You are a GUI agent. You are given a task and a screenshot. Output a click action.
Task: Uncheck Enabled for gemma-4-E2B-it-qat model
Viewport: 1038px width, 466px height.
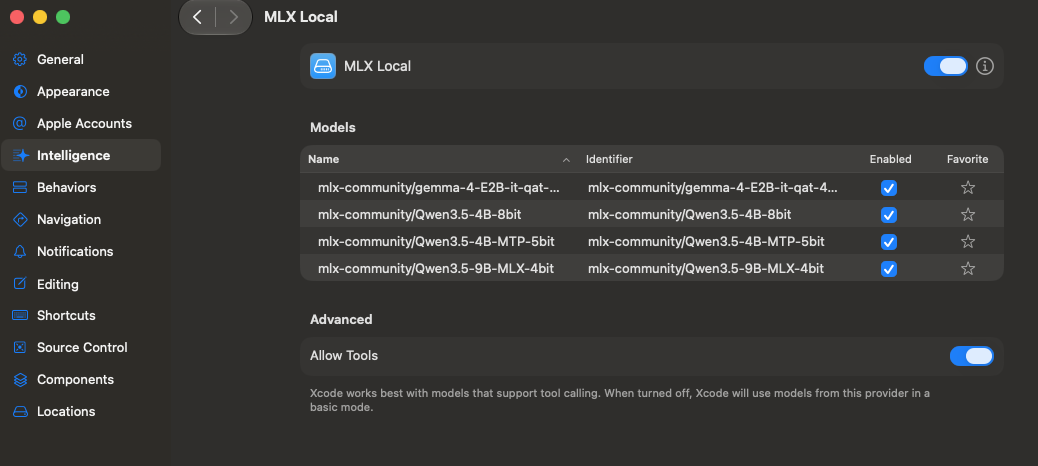(889, 188)
